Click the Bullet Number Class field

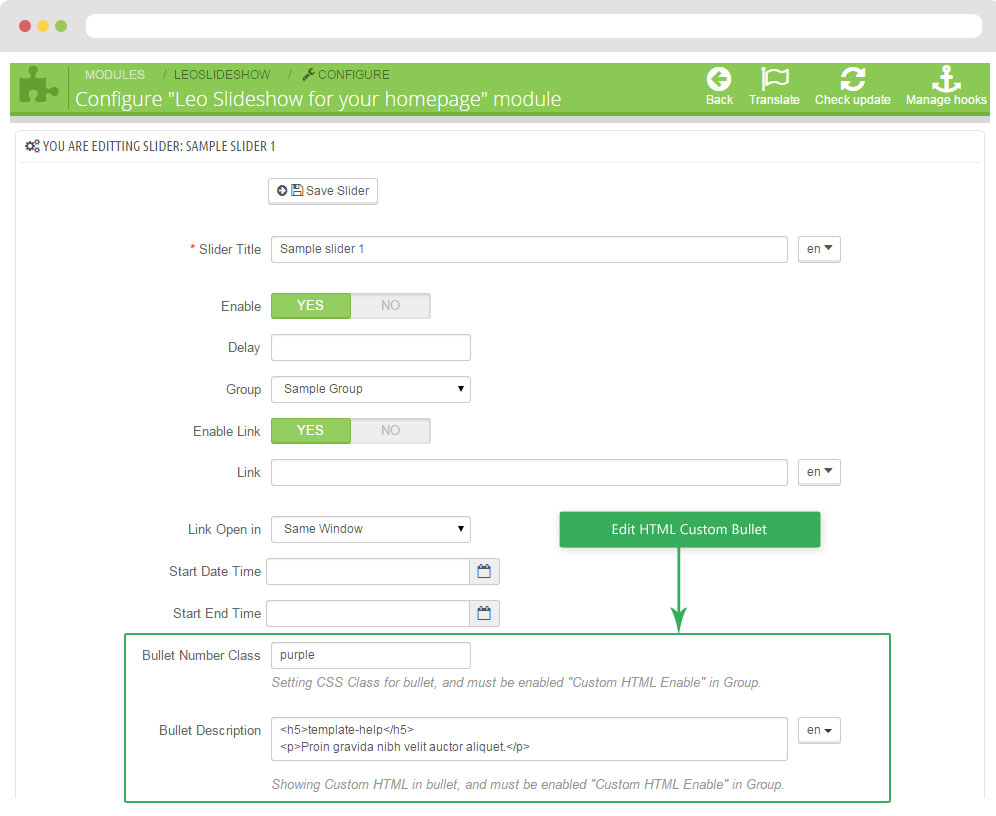370,656
